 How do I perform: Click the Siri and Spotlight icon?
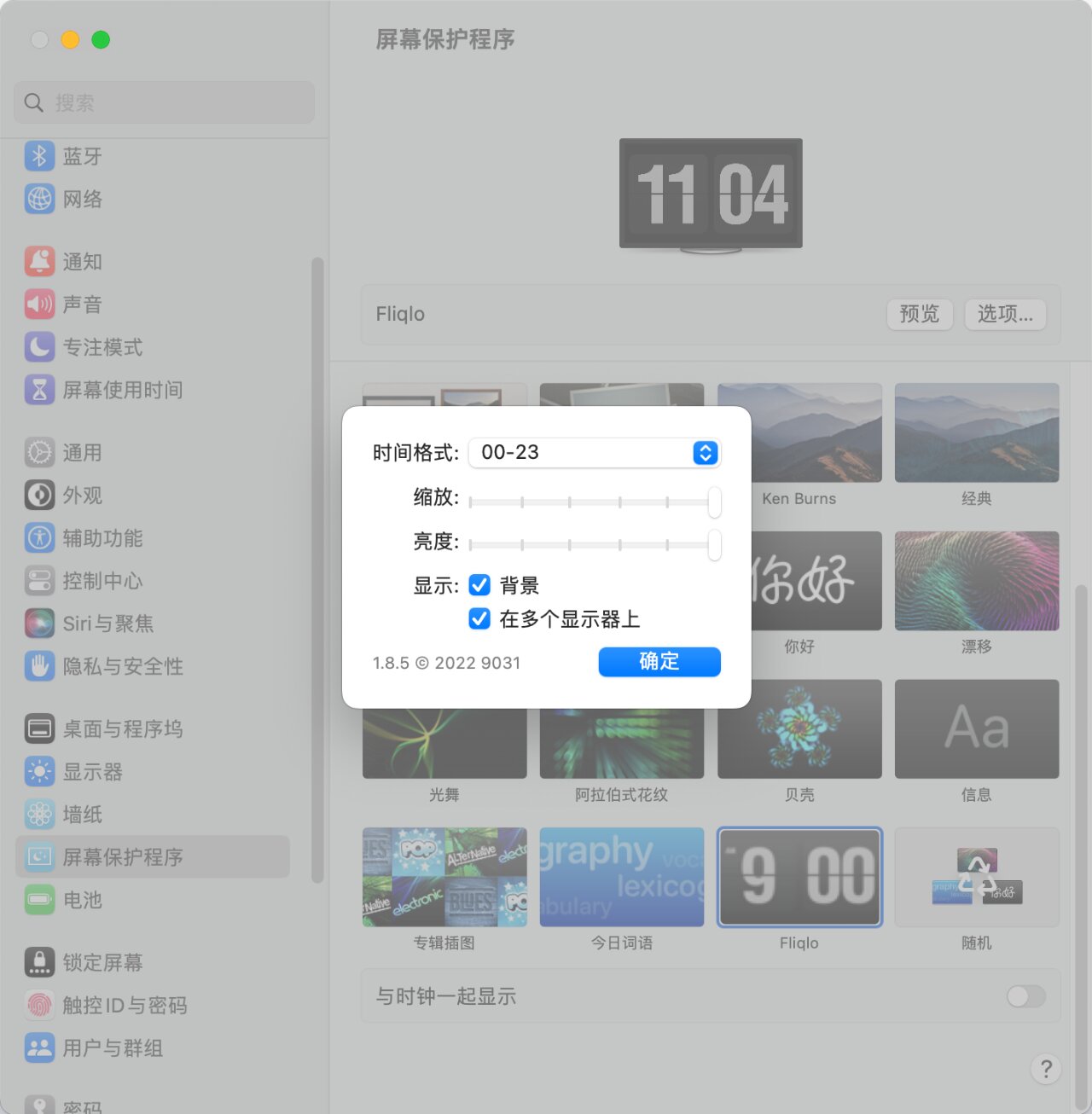coord(39,623)
